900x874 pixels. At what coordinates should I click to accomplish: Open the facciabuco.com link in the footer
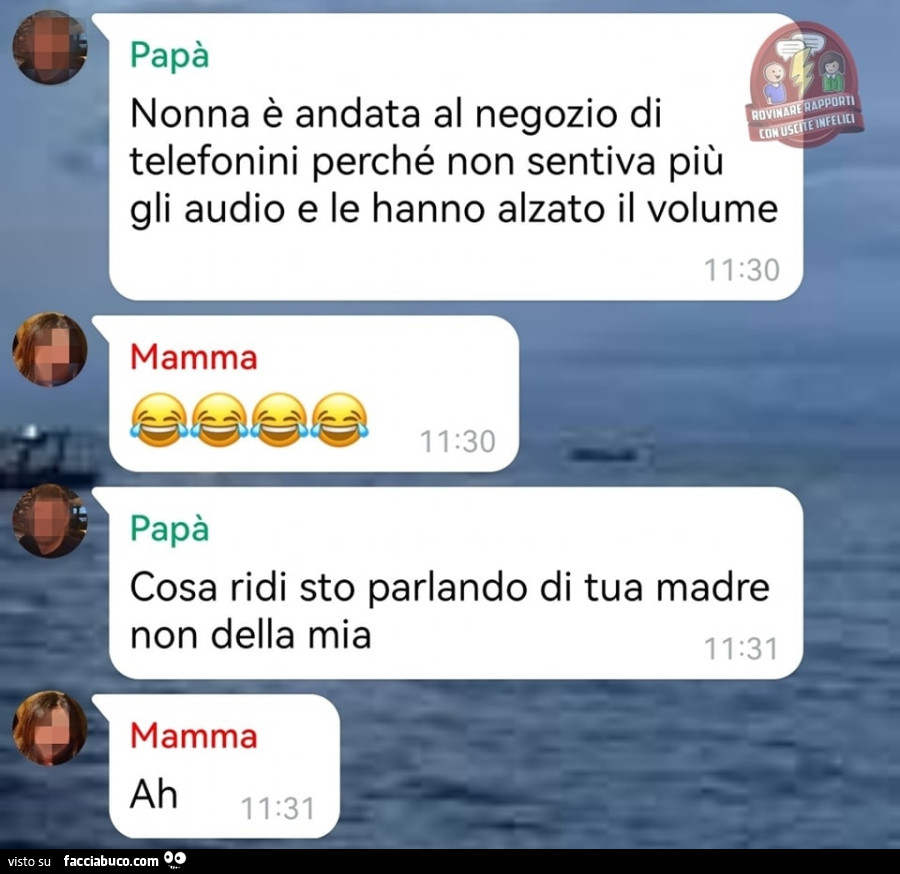[111, 861]
